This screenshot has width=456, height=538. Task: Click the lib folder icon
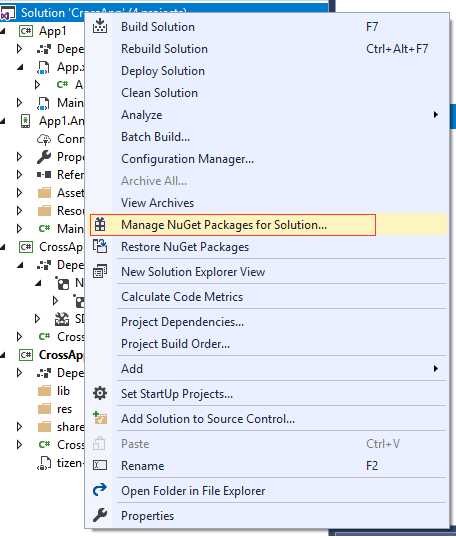coord(44,390)
